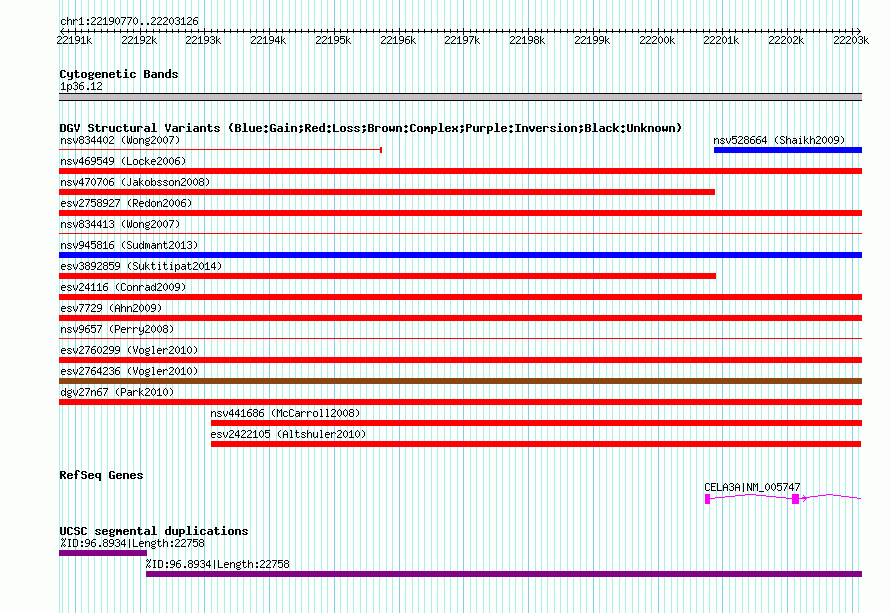Click esv24116 (Conrad2009) label
The width and height of the screenshot is (890, 613).
123,287
